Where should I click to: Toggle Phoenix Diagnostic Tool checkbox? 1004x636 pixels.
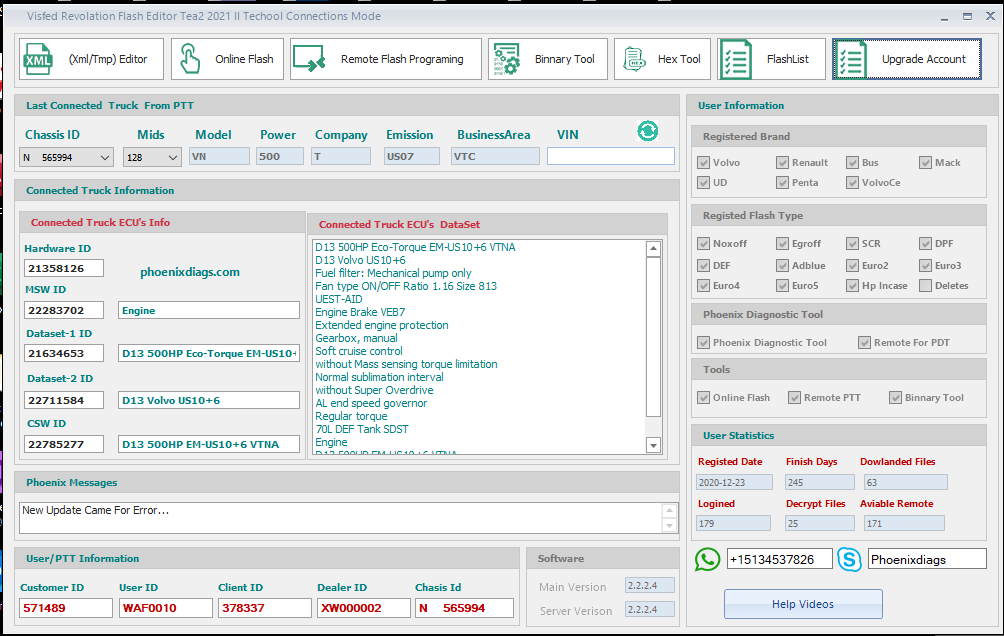704,343
